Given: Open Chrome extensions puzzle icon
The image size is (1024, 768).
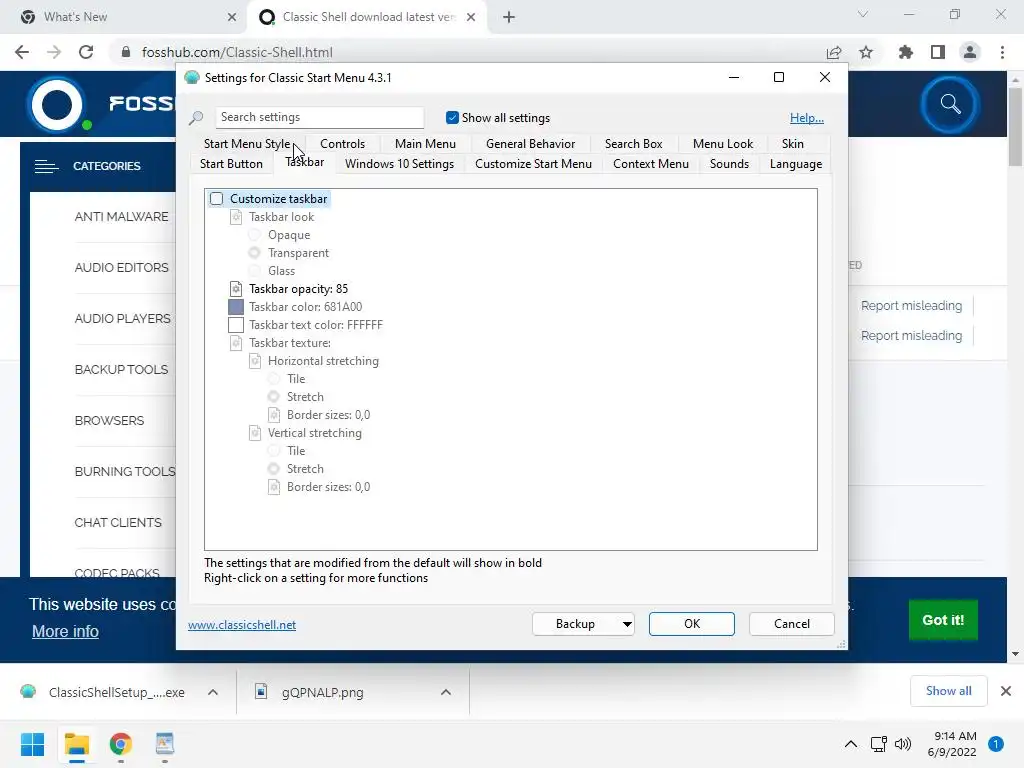Looking at the screenshot, I should point(905,52).
